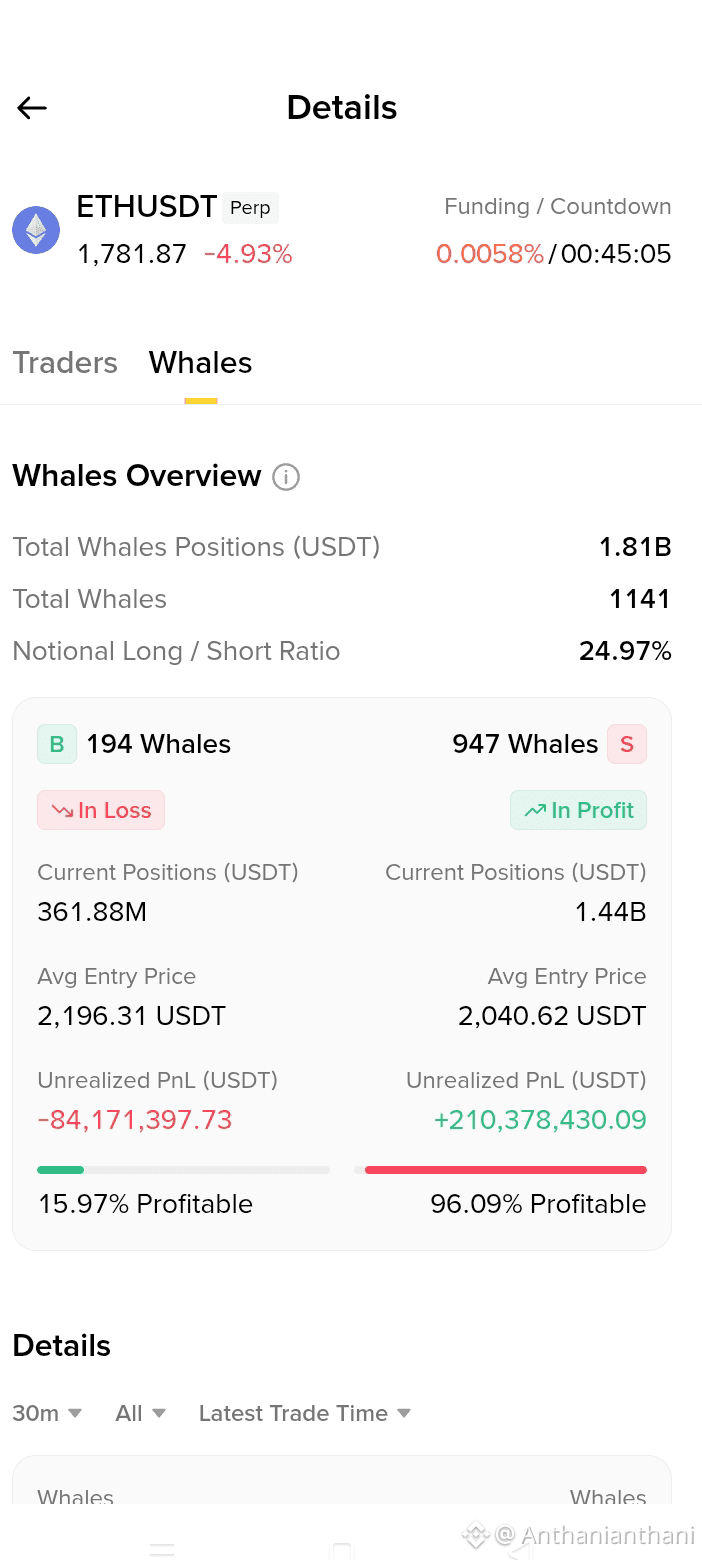Open the 30m timeframe dropdown

pos(47,1413)
